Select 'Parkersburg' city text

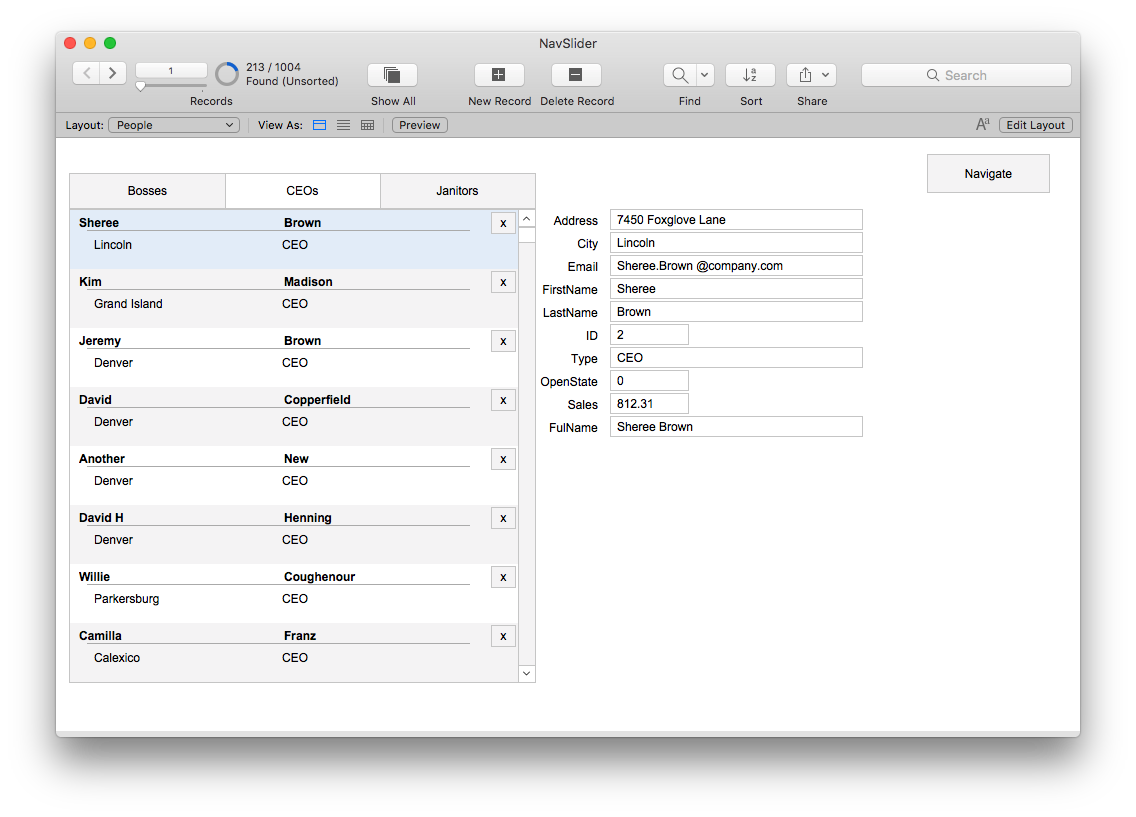(127, 599)
